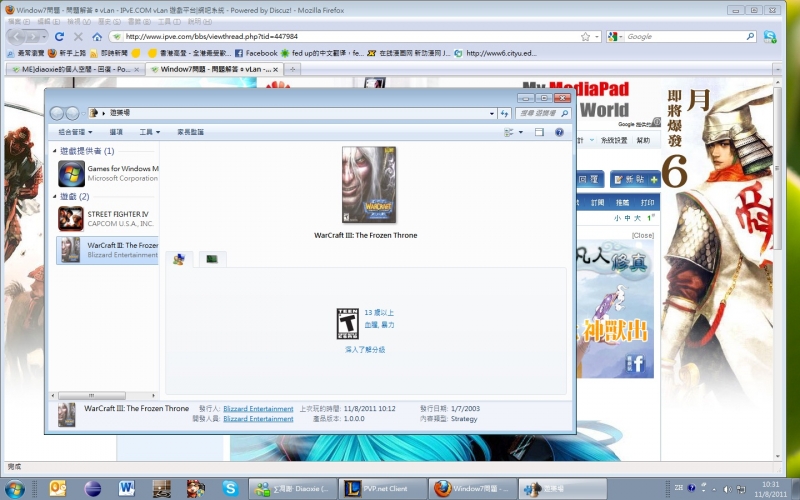The image size is (800, 500).
Task: Switch to Firefox Window7 taskbar button
Action: [x=472, y=489]
